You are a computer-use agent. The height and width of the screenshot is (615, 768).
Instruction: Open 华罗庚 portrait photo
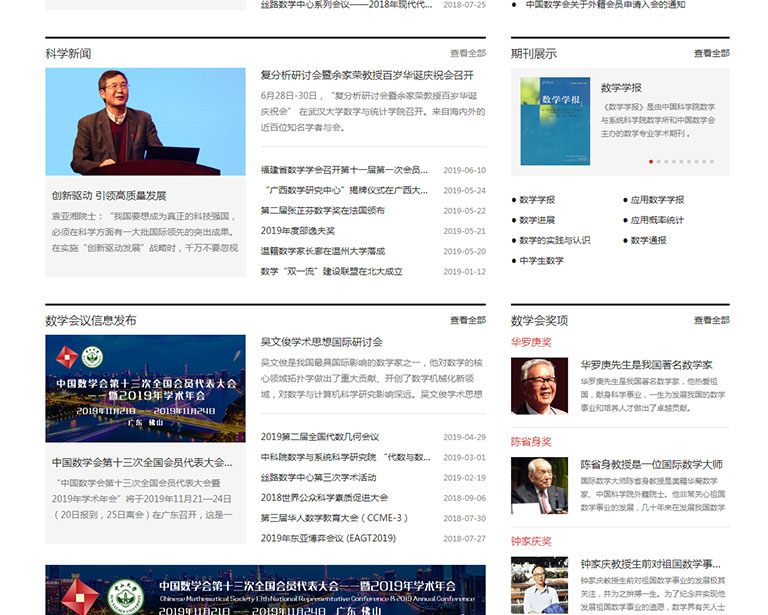coord(539,386)
